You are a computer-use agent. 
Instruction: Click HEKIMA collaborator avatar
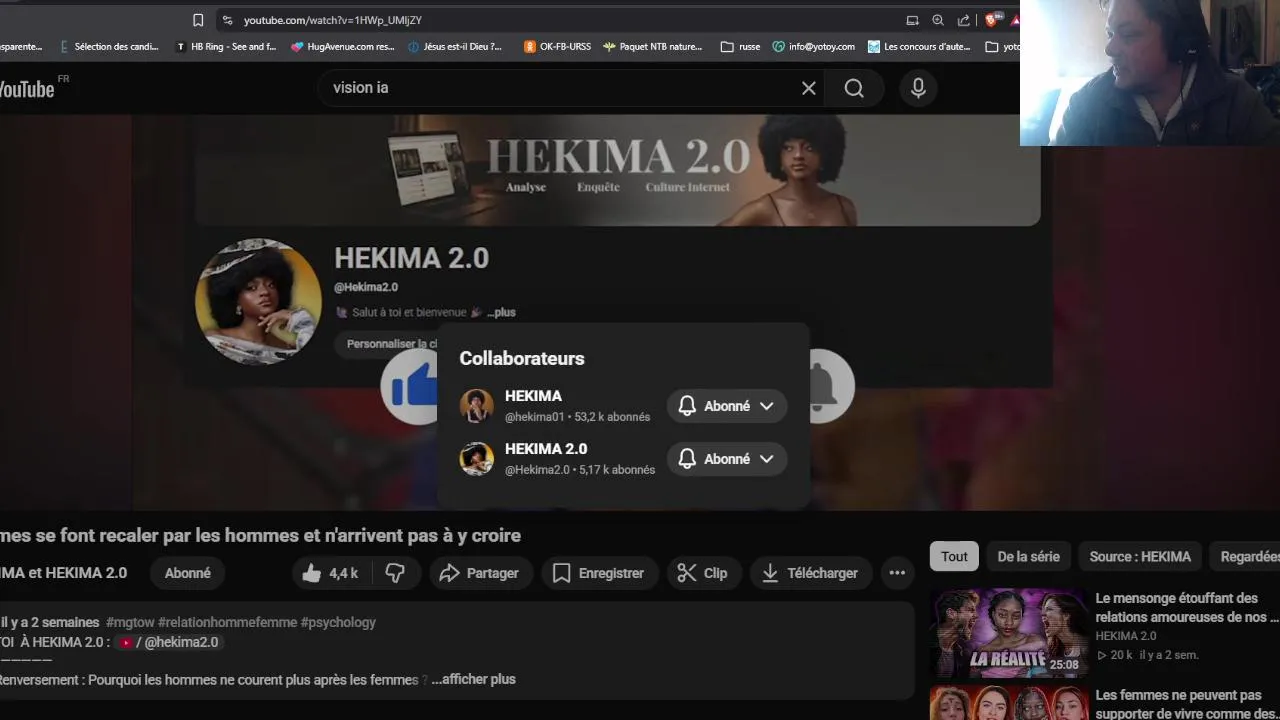(x=476, y=406)
